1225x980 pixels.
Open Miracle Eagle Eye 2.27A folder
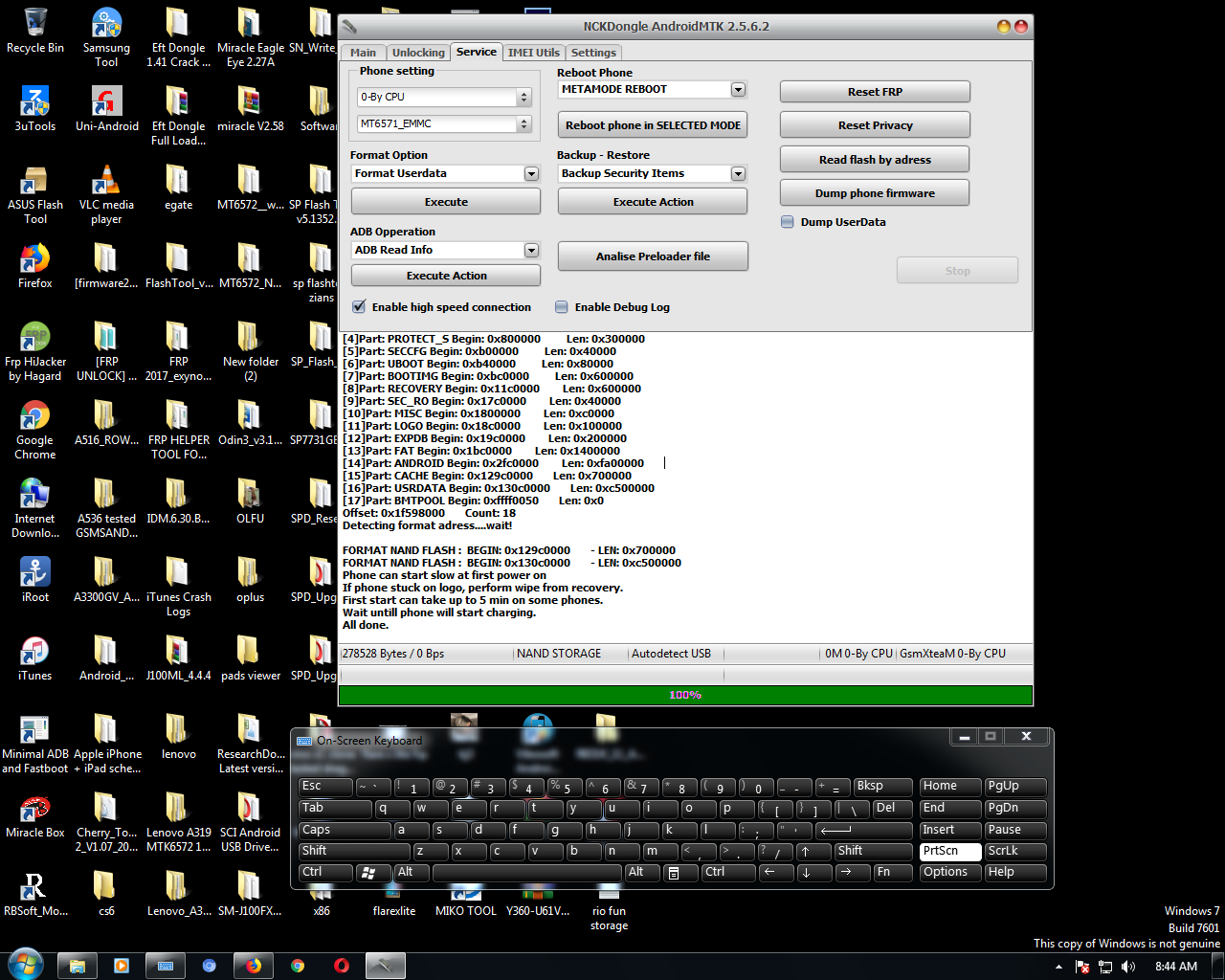[x=250, y=38]
